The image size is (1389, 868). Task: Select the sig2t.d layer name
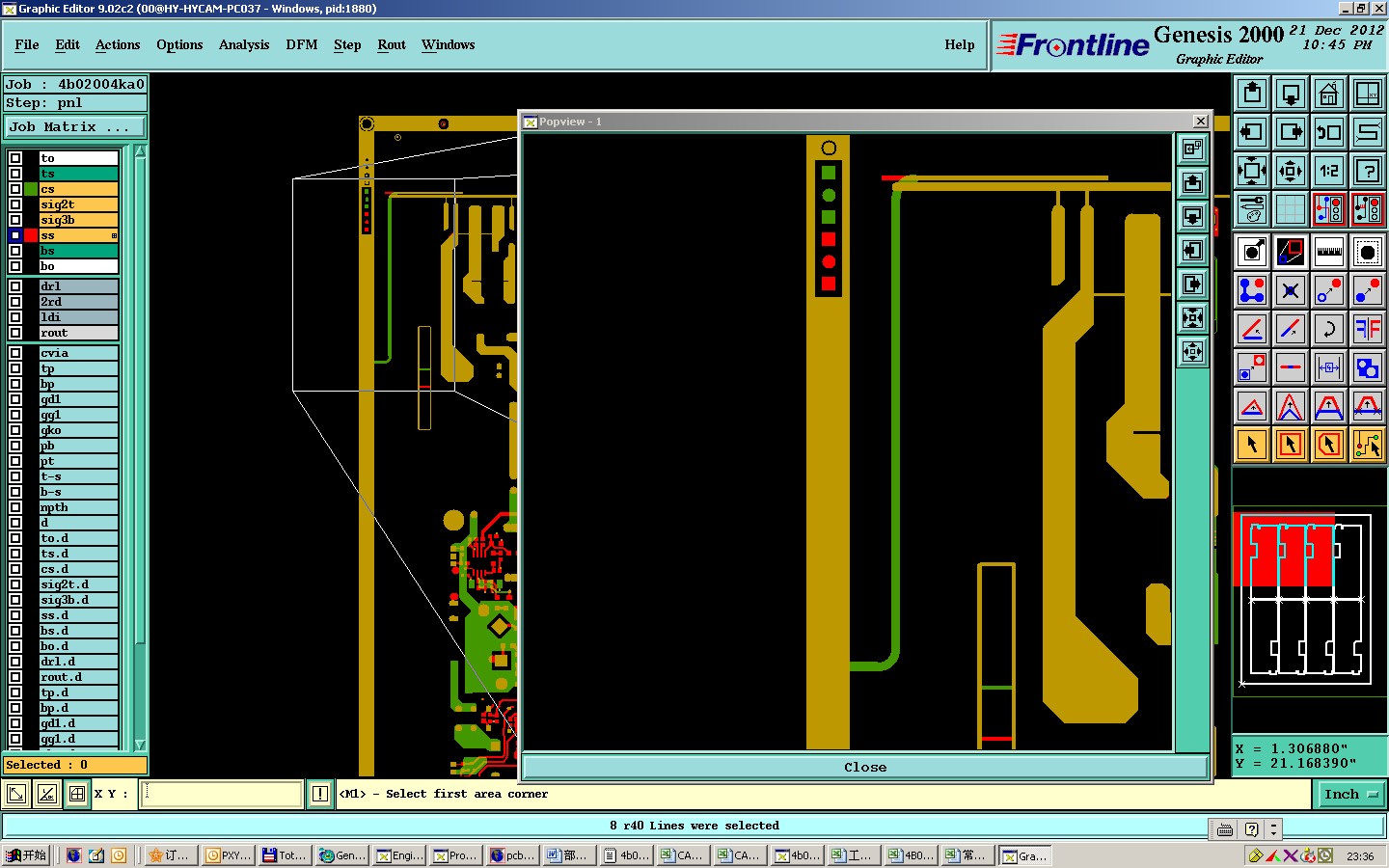pos(78,584)
